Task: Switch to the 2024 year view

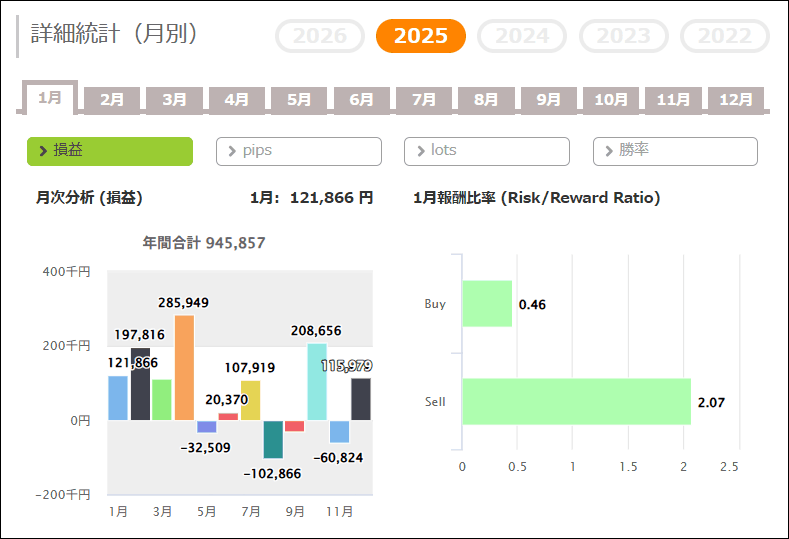Action: (x=522, y=36)
